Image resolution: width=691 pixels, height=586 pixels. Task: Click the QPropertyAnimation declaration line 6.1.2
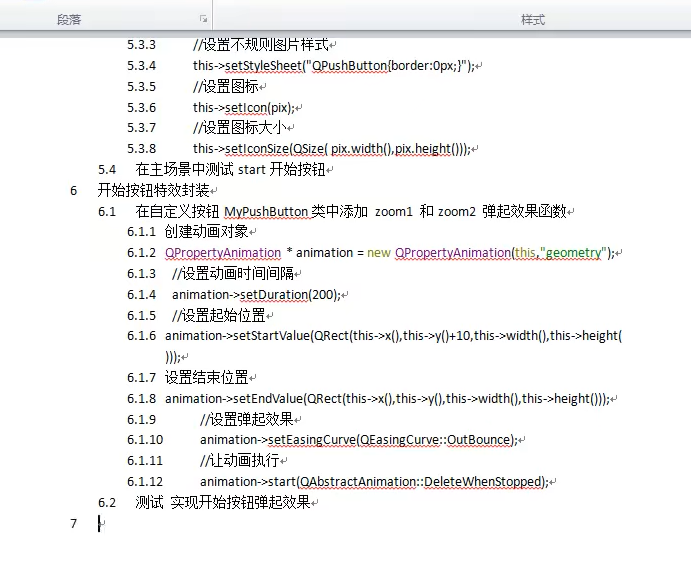390,253
